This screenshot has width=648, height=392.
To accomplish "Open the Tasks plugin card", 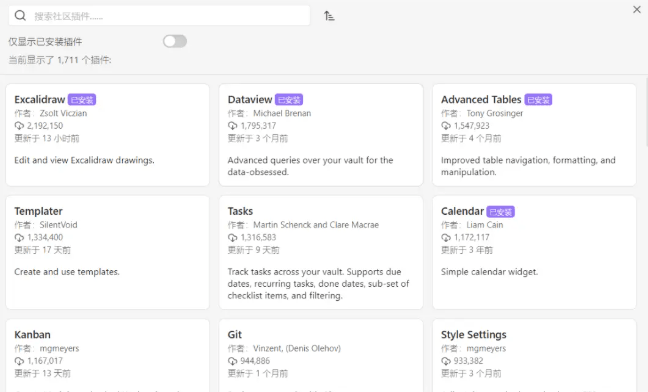I will [321, 252].
